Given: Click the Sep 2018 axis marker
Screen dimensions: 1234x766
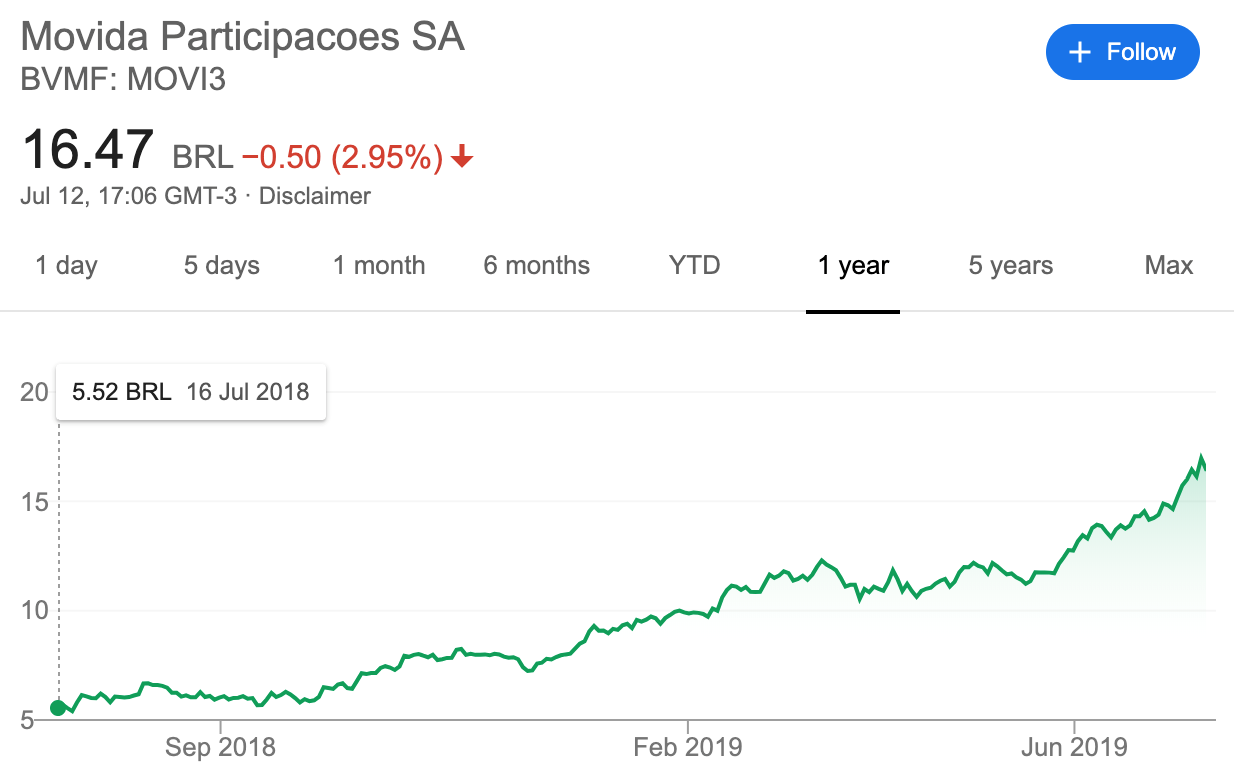Looking at the screenshot, I should (220, 747).
